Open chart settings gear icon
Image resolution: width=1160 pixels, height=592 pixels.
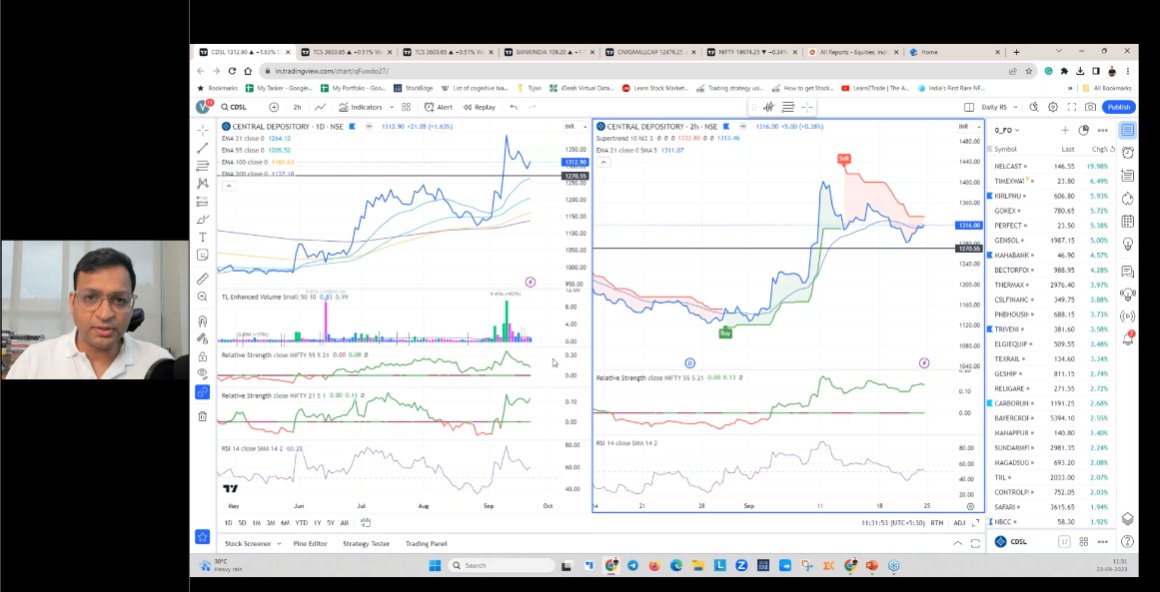pyautogui.click(x=1053, y=107)
